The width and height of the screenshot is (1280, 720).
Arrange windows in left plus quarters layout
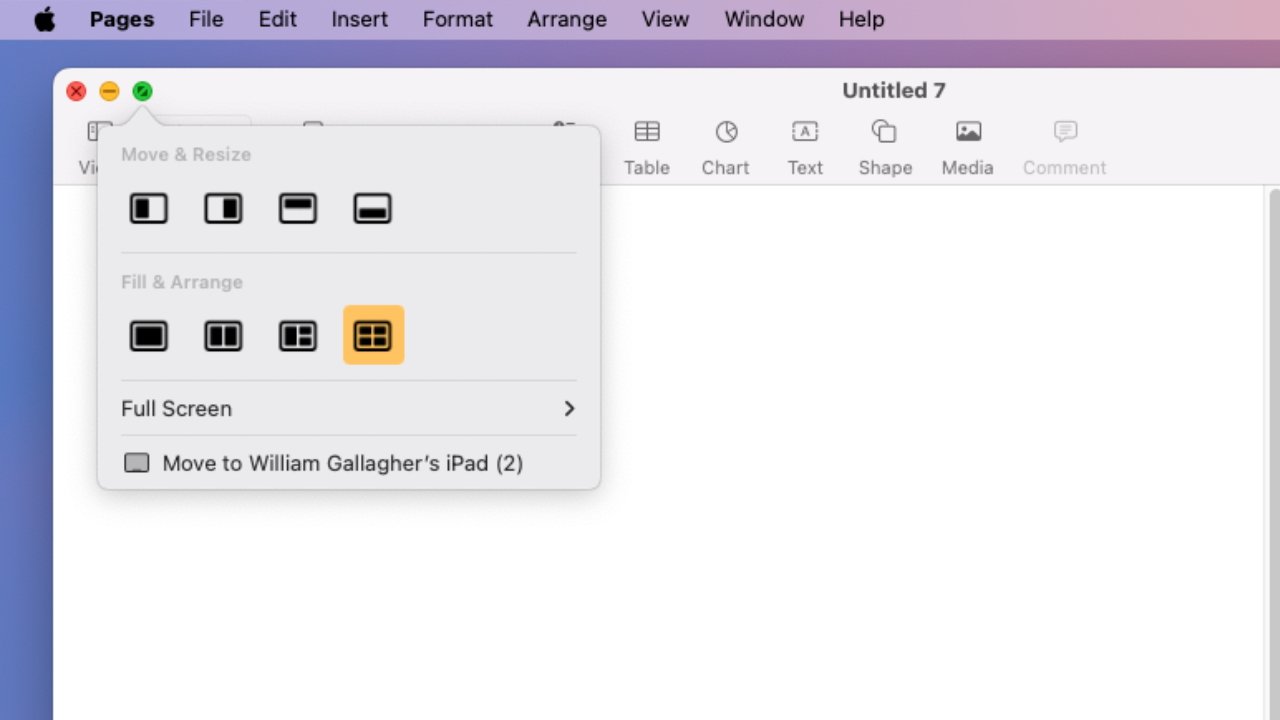pos(298,336)
